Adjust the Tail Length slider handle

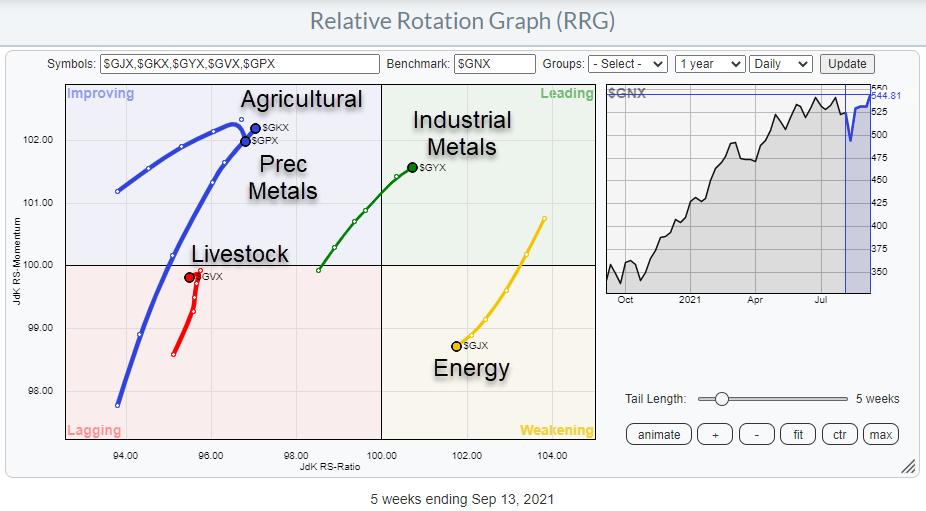click(x=721, y=399)
